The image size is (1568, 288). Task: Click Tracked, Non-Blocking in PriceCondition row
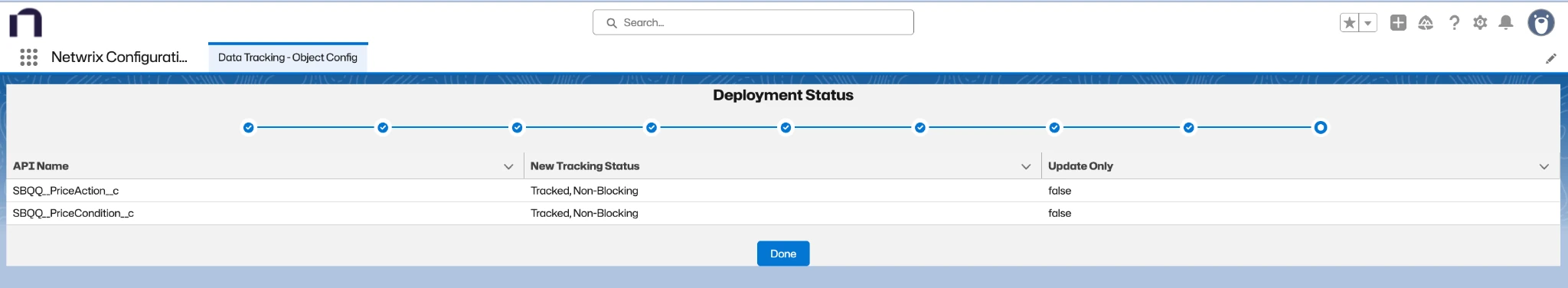pyautogui.click(x=584, y=213)
